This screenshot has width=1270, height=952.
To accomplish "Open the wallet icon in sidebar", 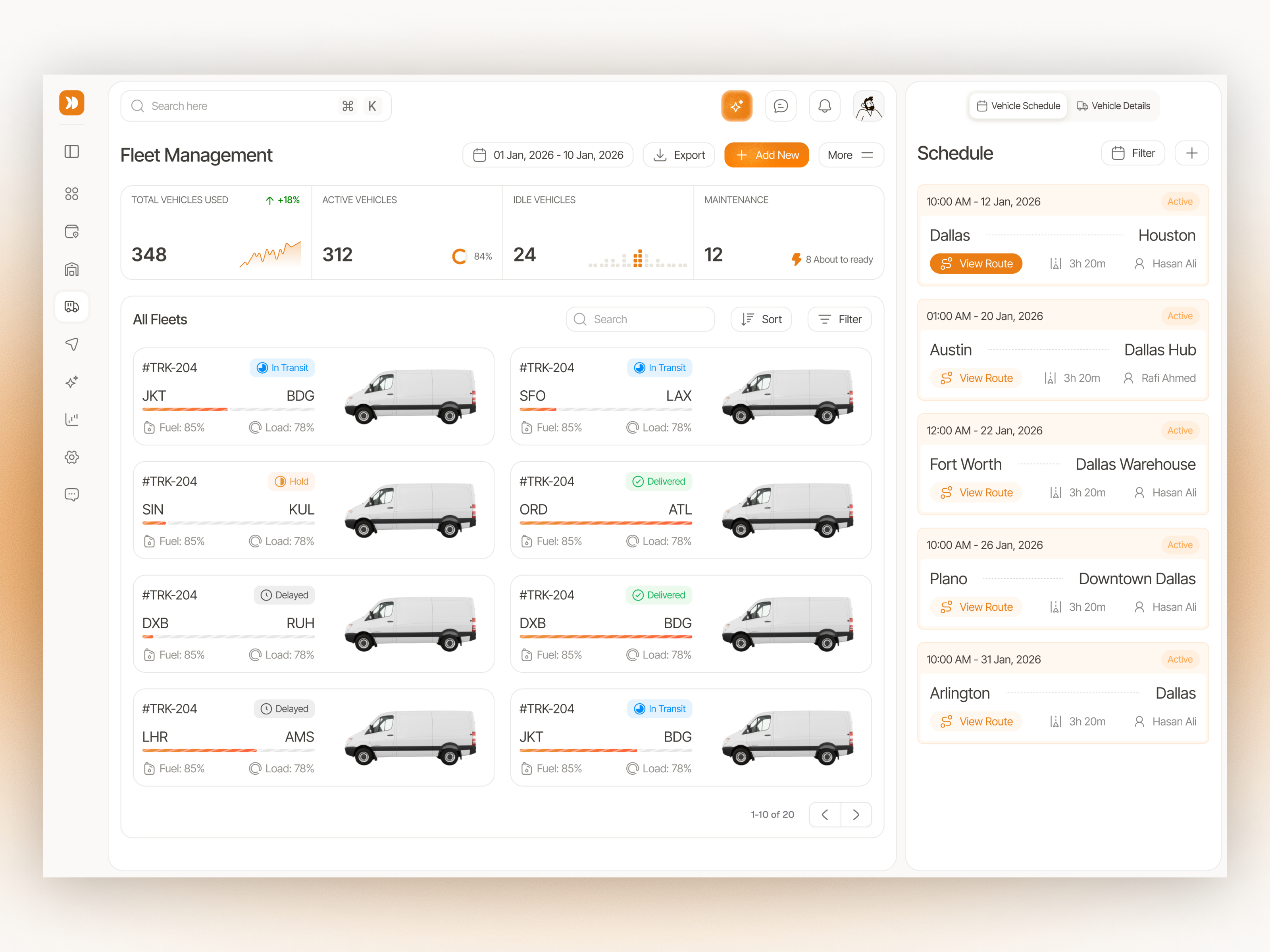I will pyautogui.click(x=72, y=232).
